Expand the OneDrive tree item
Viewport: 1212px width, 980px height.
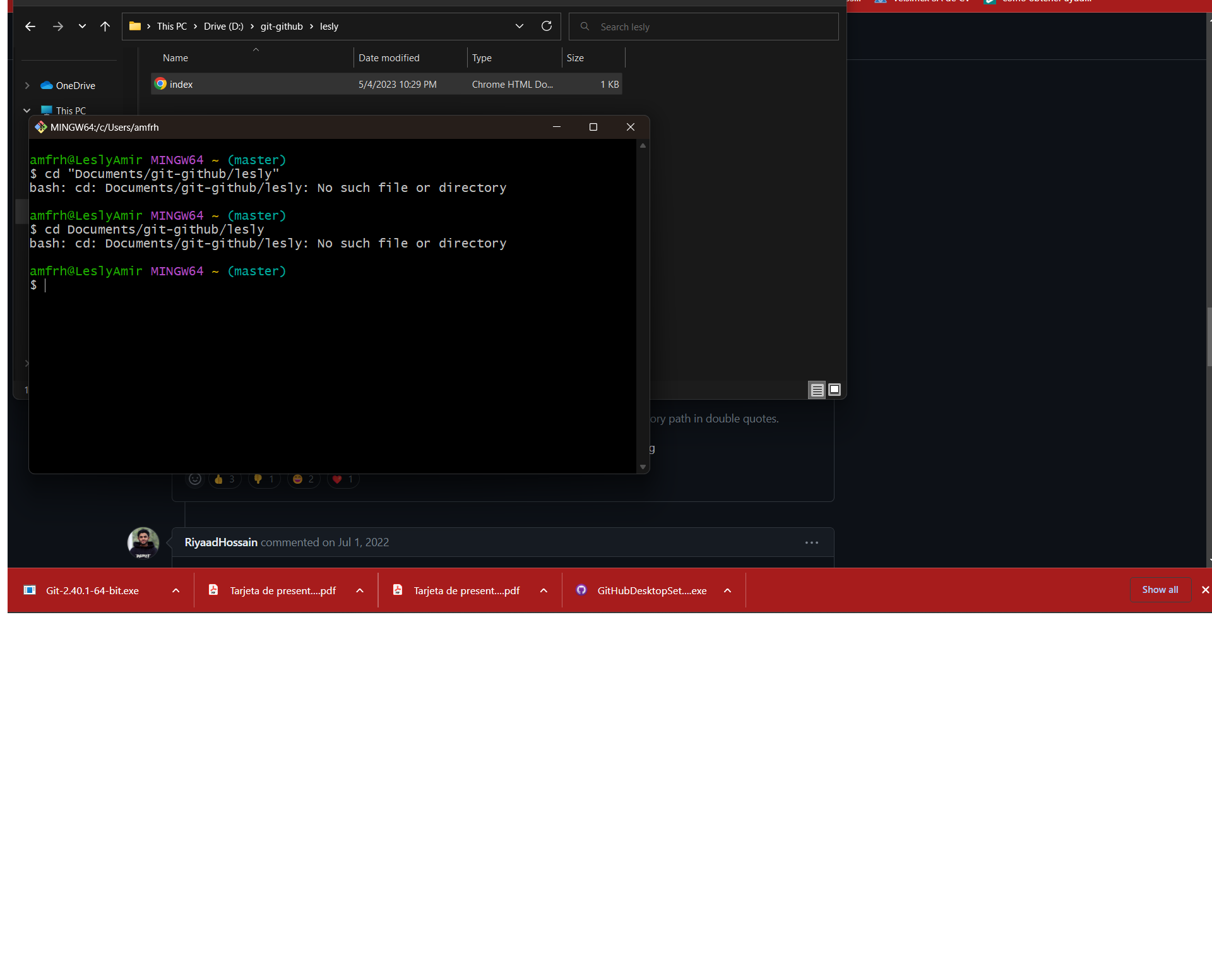coord(27,86)
